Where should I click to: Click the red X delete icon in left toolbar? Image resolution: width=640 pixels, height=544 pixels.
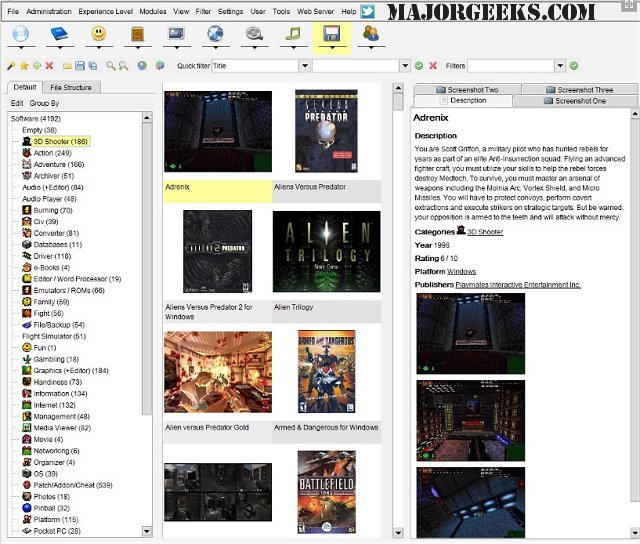coord(49,65)
